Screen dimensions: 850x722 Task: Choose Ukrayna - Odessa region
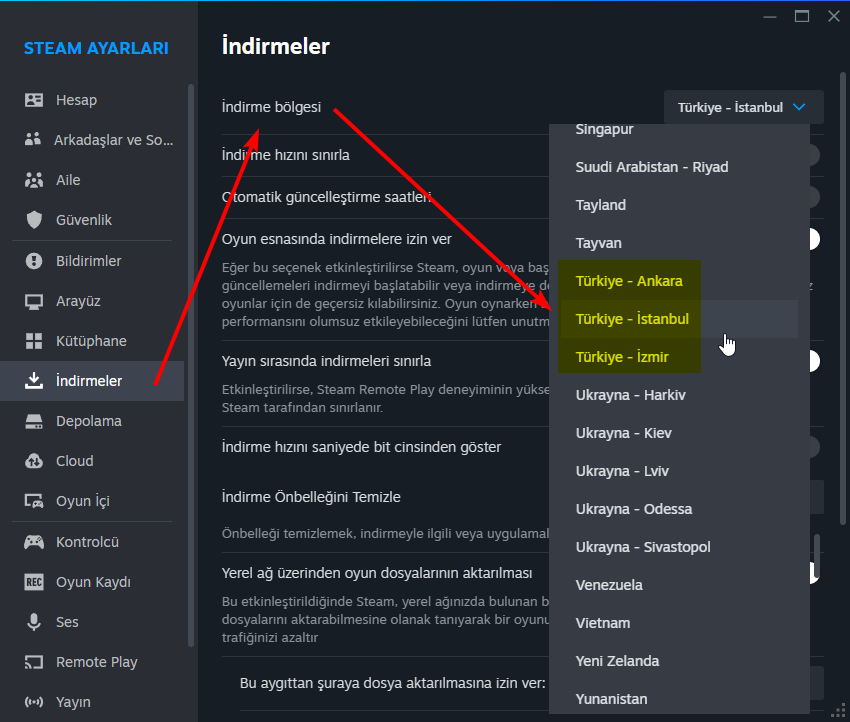click(x=679, y=509)
